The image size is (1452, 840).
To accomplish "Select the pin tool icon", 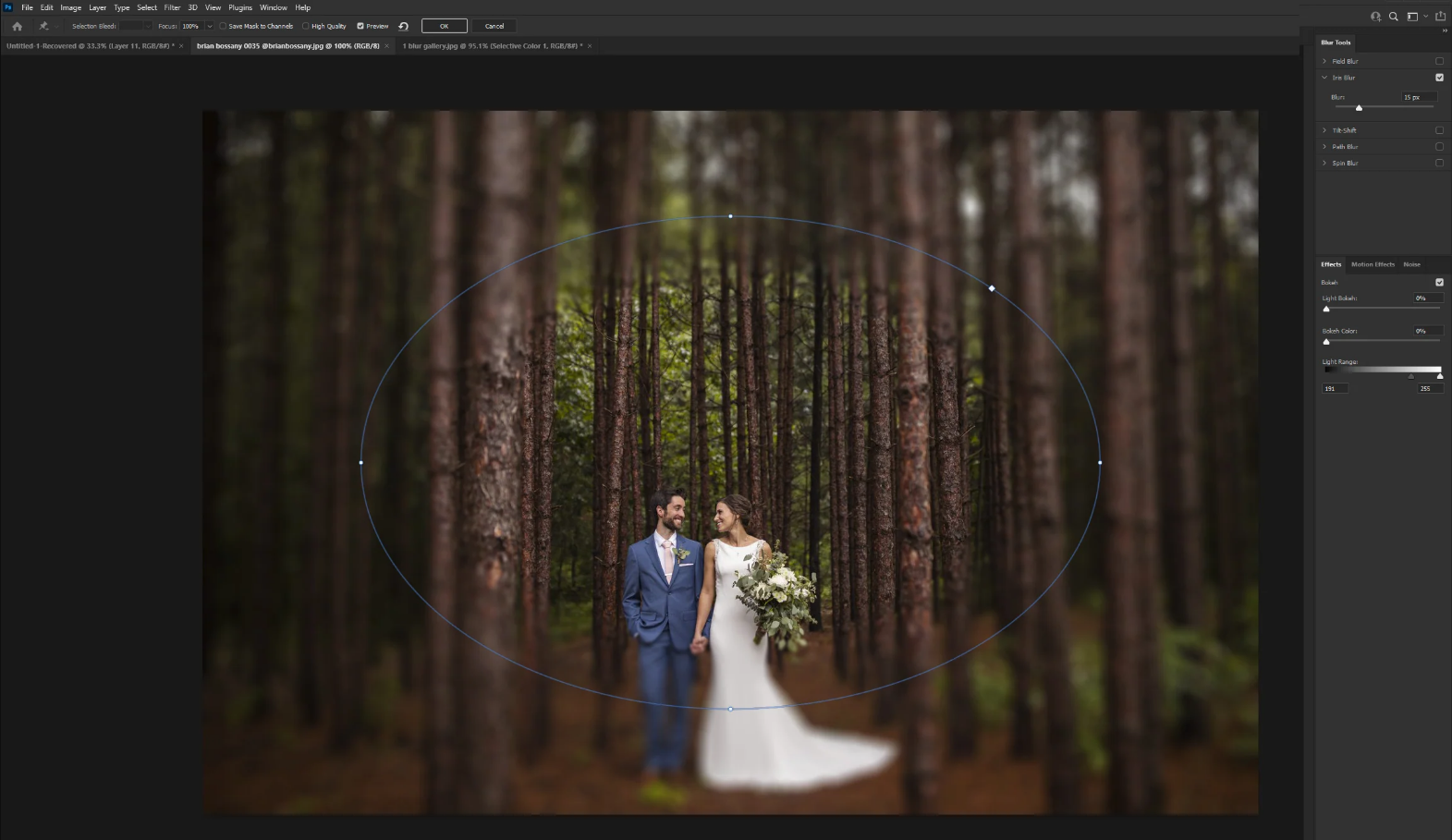I will 43,26.
